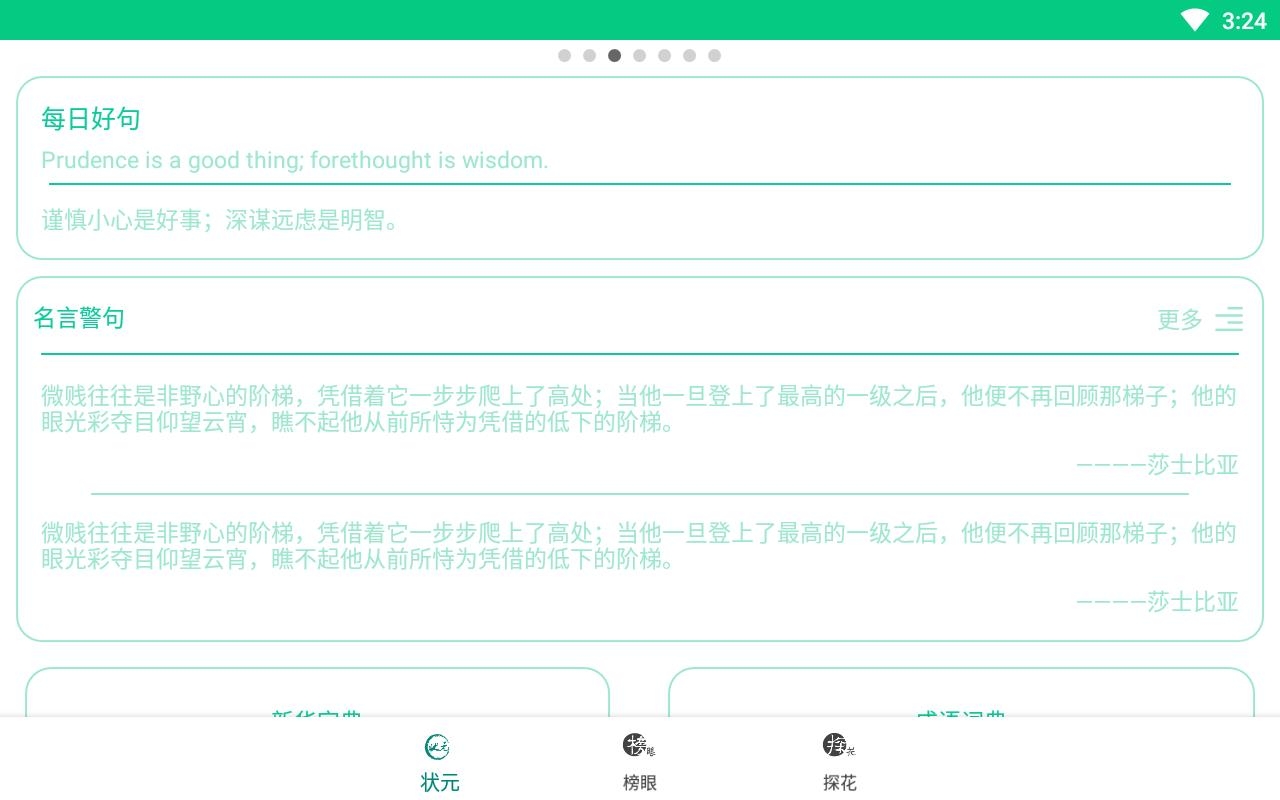Tap the 更多 link in 名言警句
Screen dimensions: 1280x800
(1180, 320)
